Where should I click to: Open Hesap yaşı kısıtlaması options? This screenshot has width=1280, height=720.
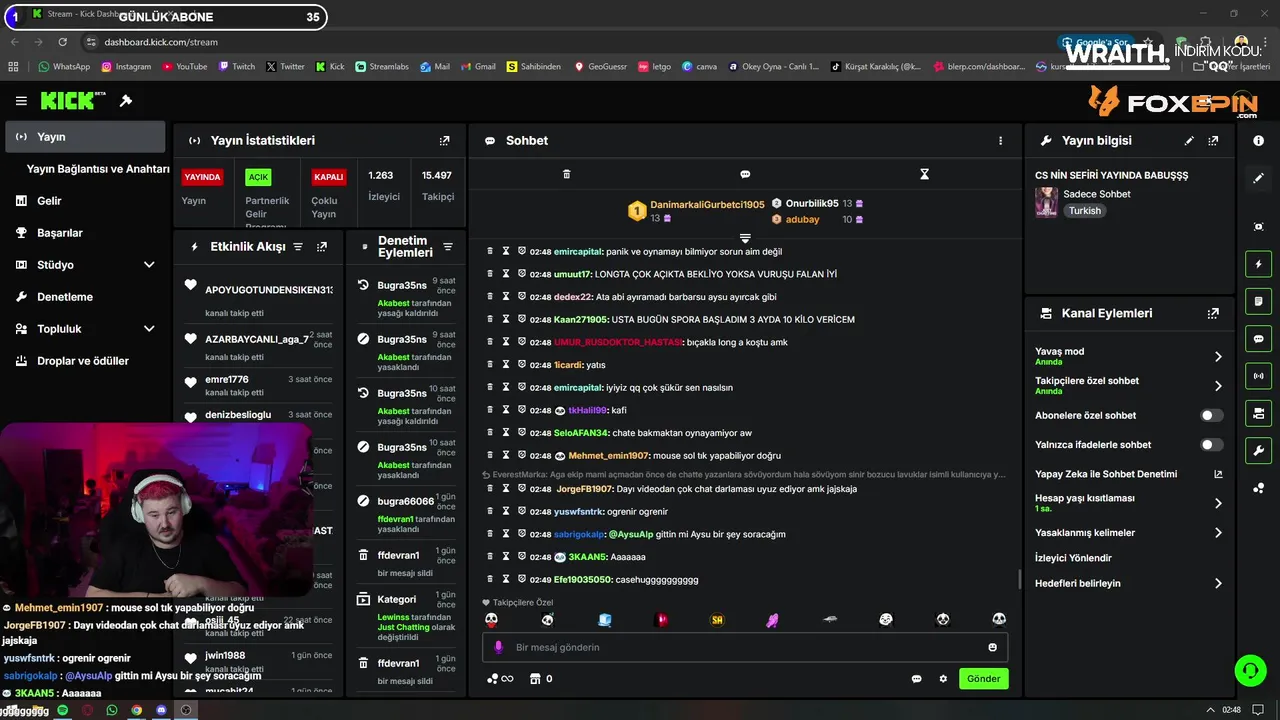tap(1129, 503)
